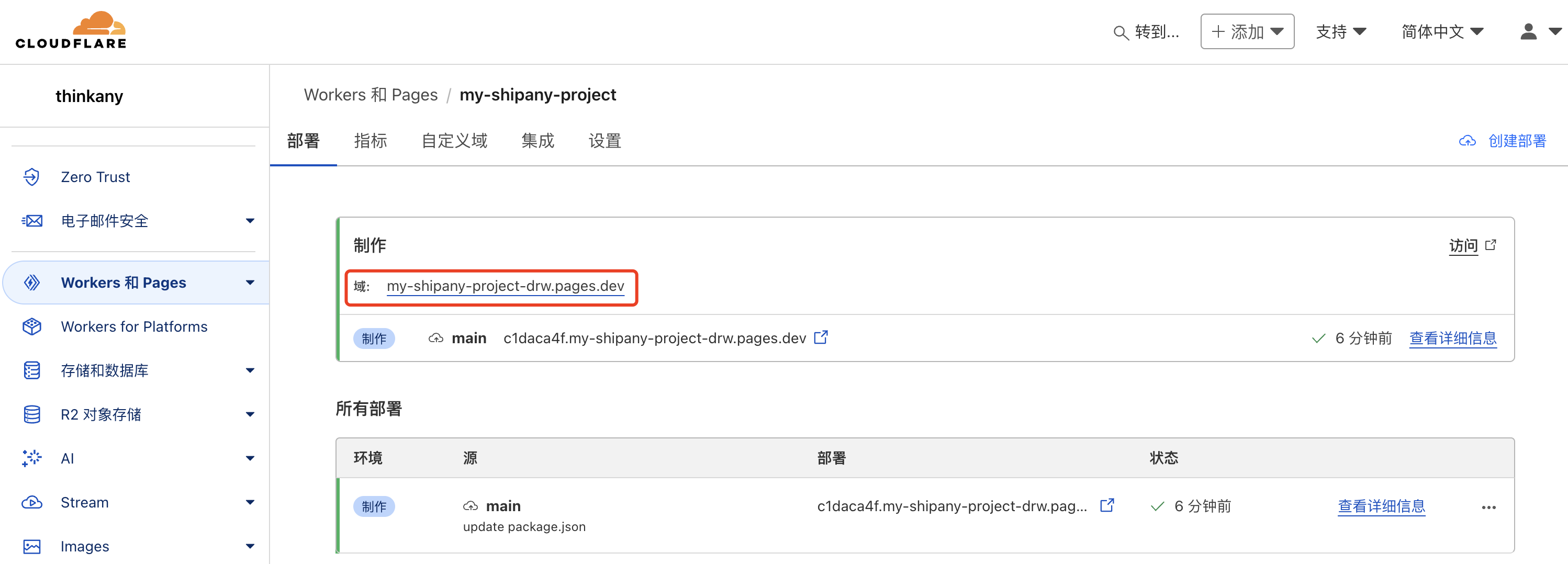This screenshot has height=564, width=1568.
Task: Click 查看详细信息 in the deployments table row
Action: click(x=1381, y=506)
